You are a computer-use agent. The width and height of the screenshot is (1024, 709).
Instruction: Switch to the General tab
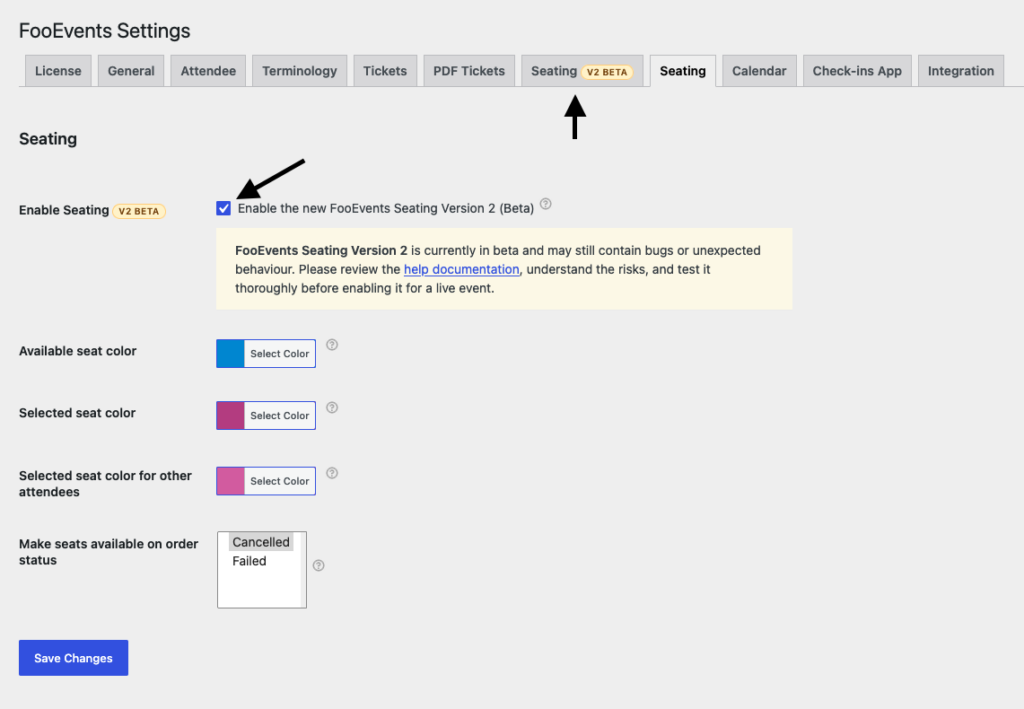click(131, 71)
